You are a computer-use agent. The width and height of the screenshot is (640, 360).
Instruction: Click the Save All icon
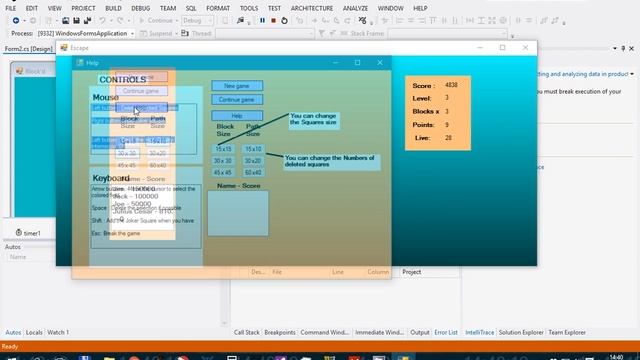pyautogui.click(x=87, y=20)
